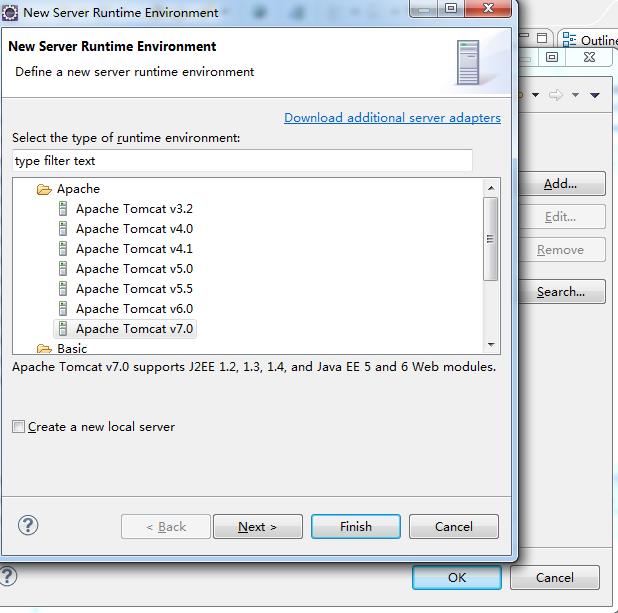Screen dimensions: 618x613
Task: Select Apache Tomcat v5.5 runtime
Action: point(134,289)
